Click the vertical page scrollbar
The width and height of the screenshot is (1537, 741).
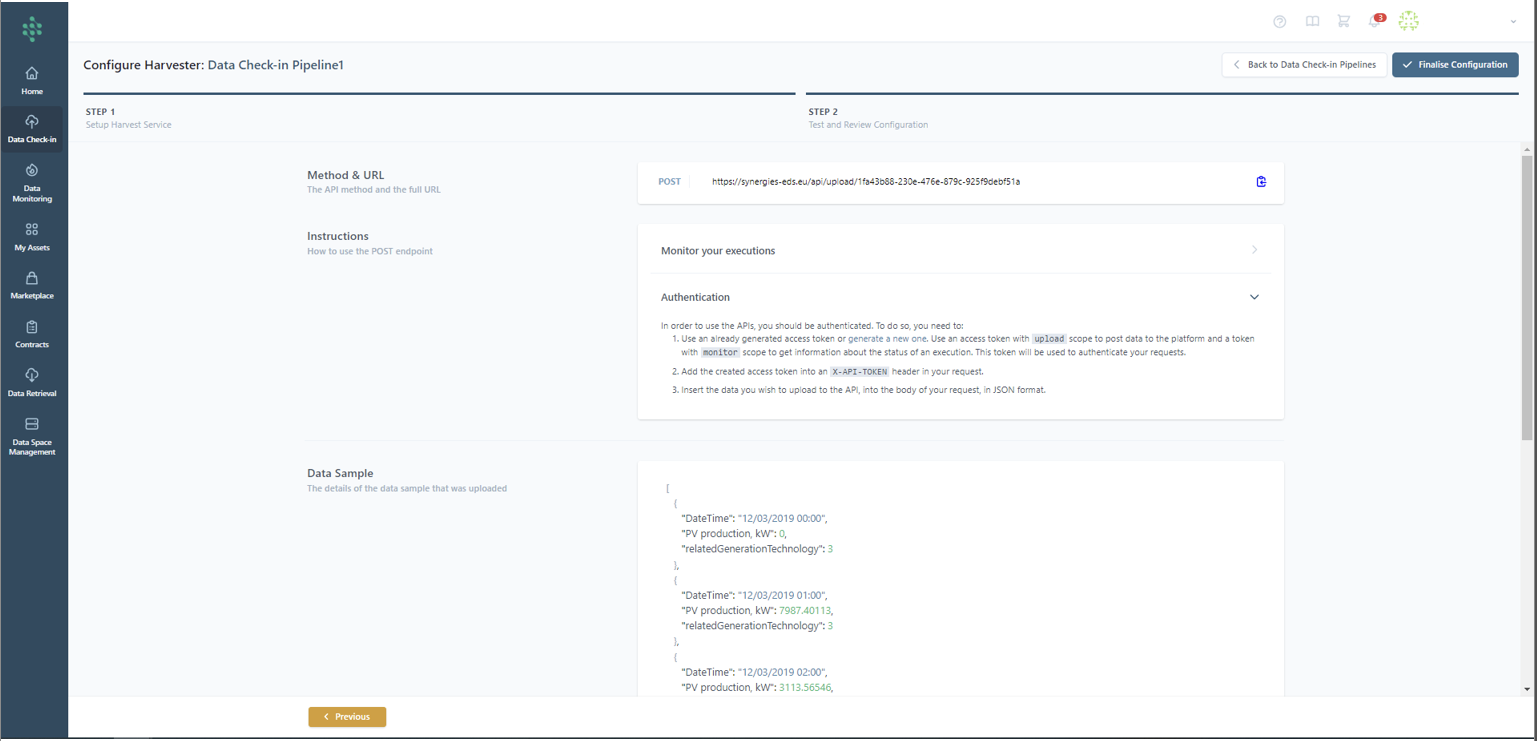pyautogui.click(x=1526, y=300)
